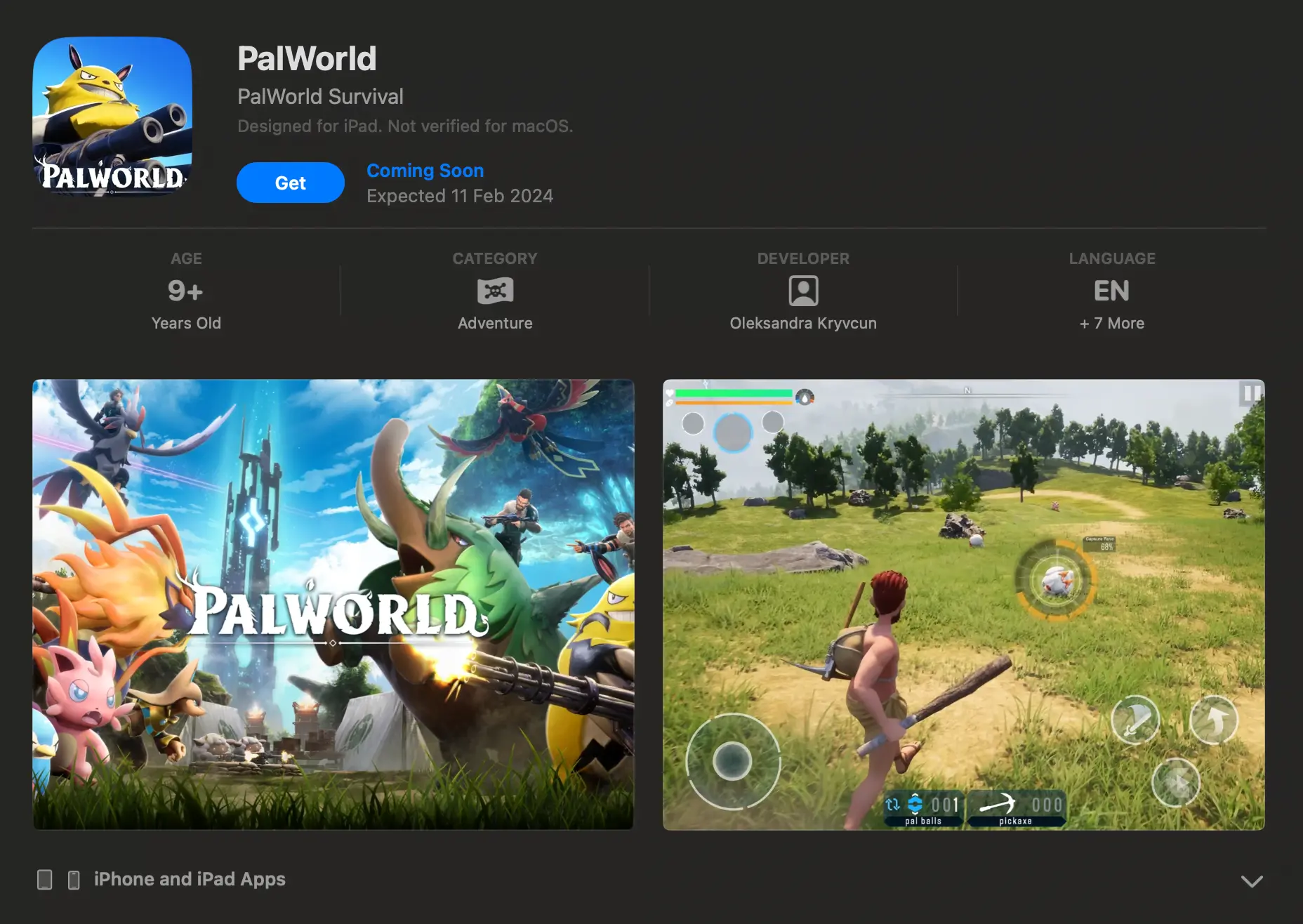This screenshot has width=1303, height=924.
Task: Click the melee weapon button in the gameplay screenshot
Action: [1136, 720]
